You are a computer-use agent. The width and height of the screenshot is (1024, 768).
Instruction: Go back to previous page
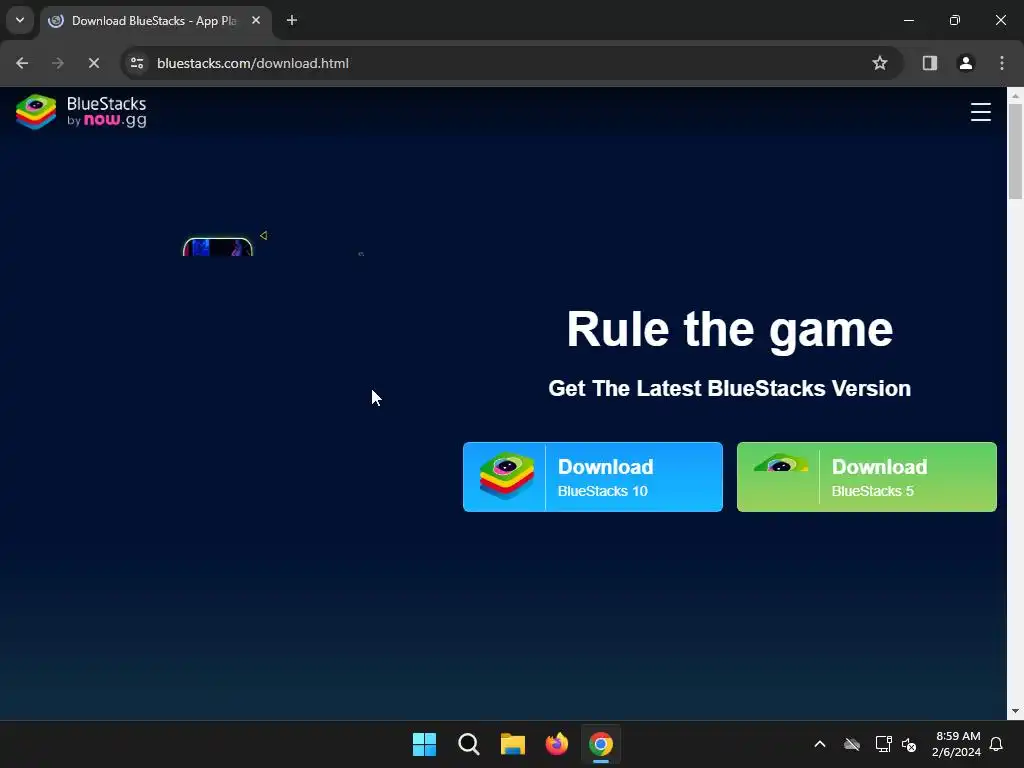tap(22, 63)
